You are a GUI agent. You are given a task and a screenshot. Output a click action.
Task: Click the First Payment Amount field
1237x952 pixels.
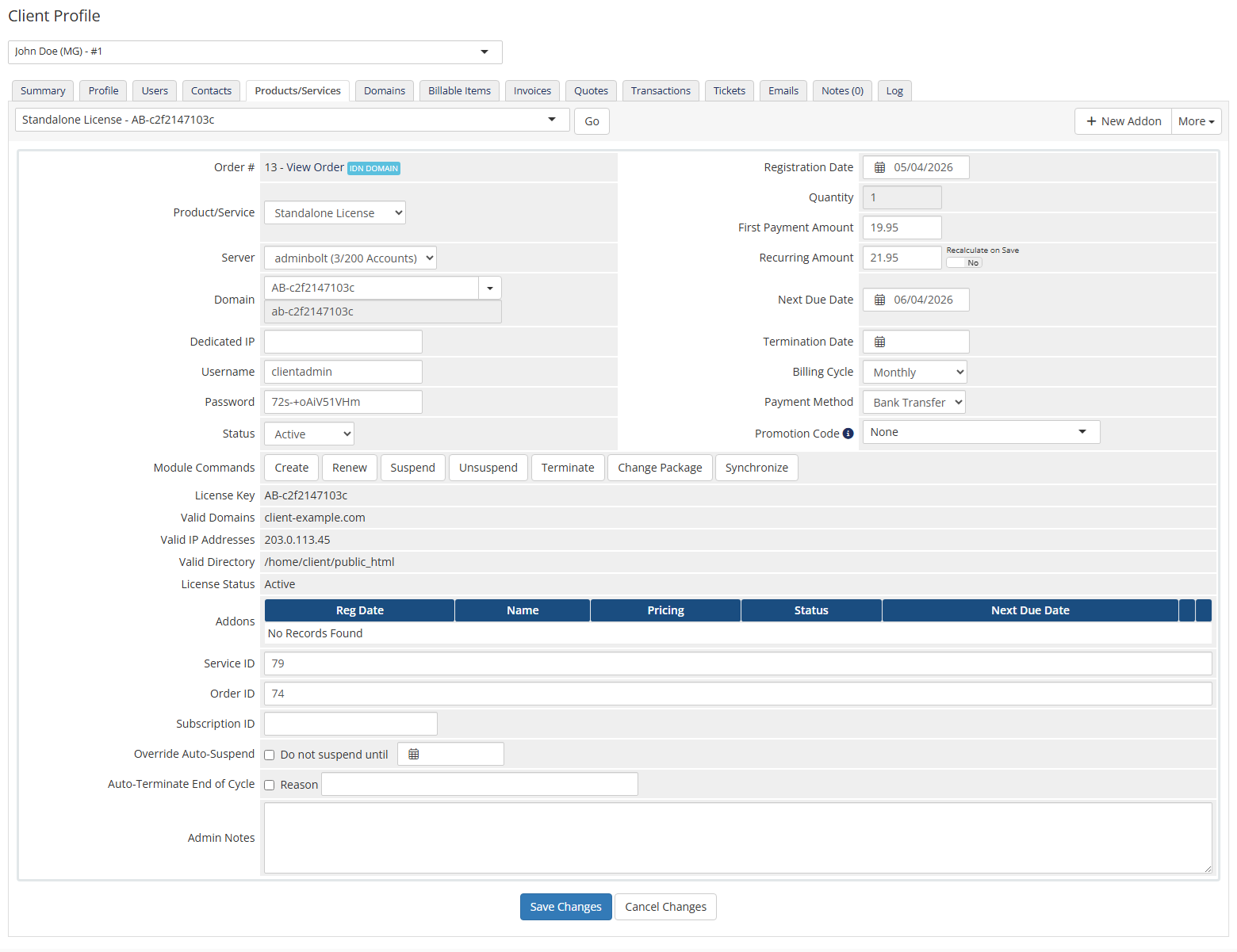coord(902,227)
